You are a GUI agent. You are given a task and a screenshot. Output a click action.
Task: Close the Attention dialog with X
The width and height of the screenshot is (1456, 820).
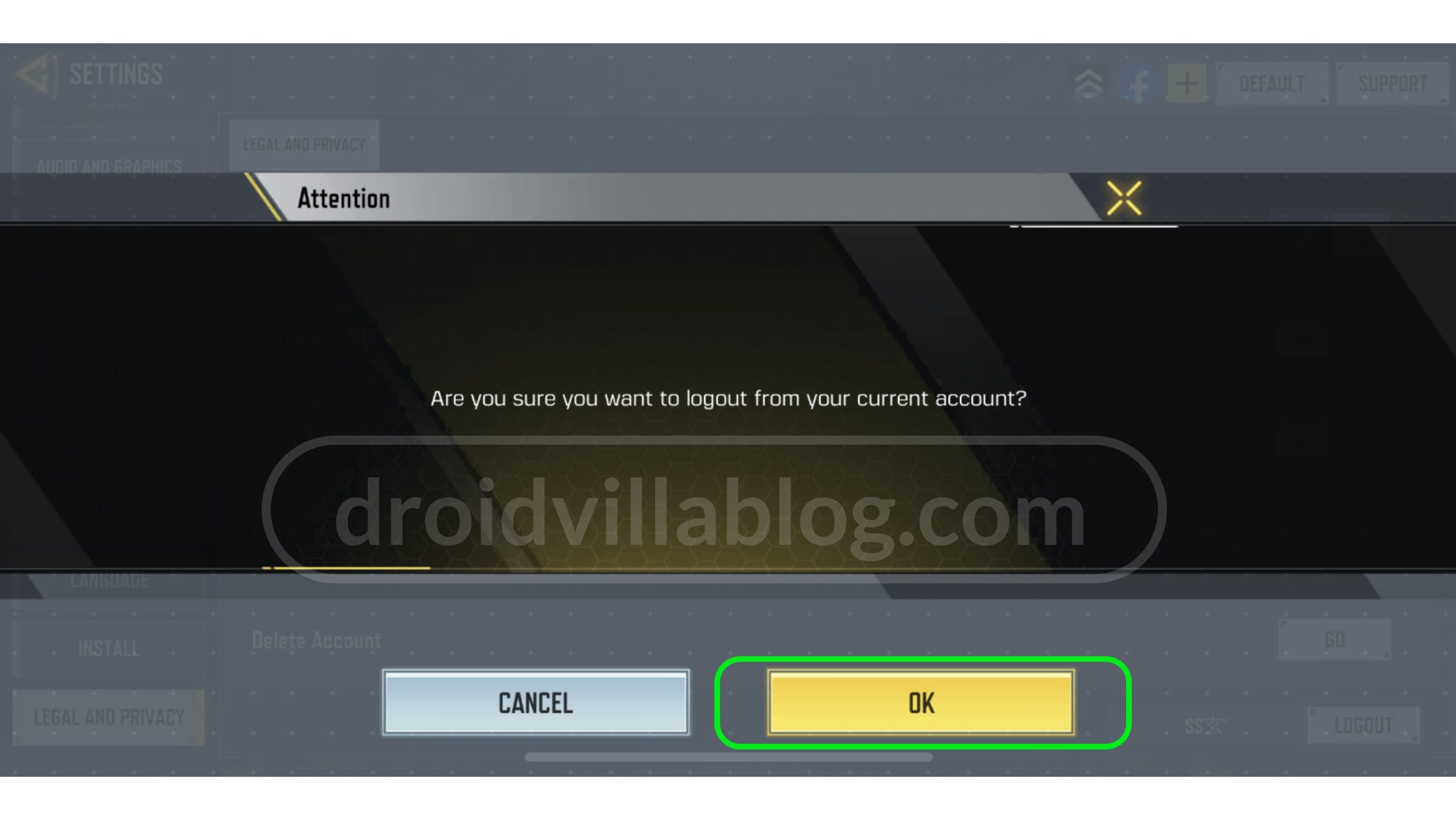tap(1123, 198)
